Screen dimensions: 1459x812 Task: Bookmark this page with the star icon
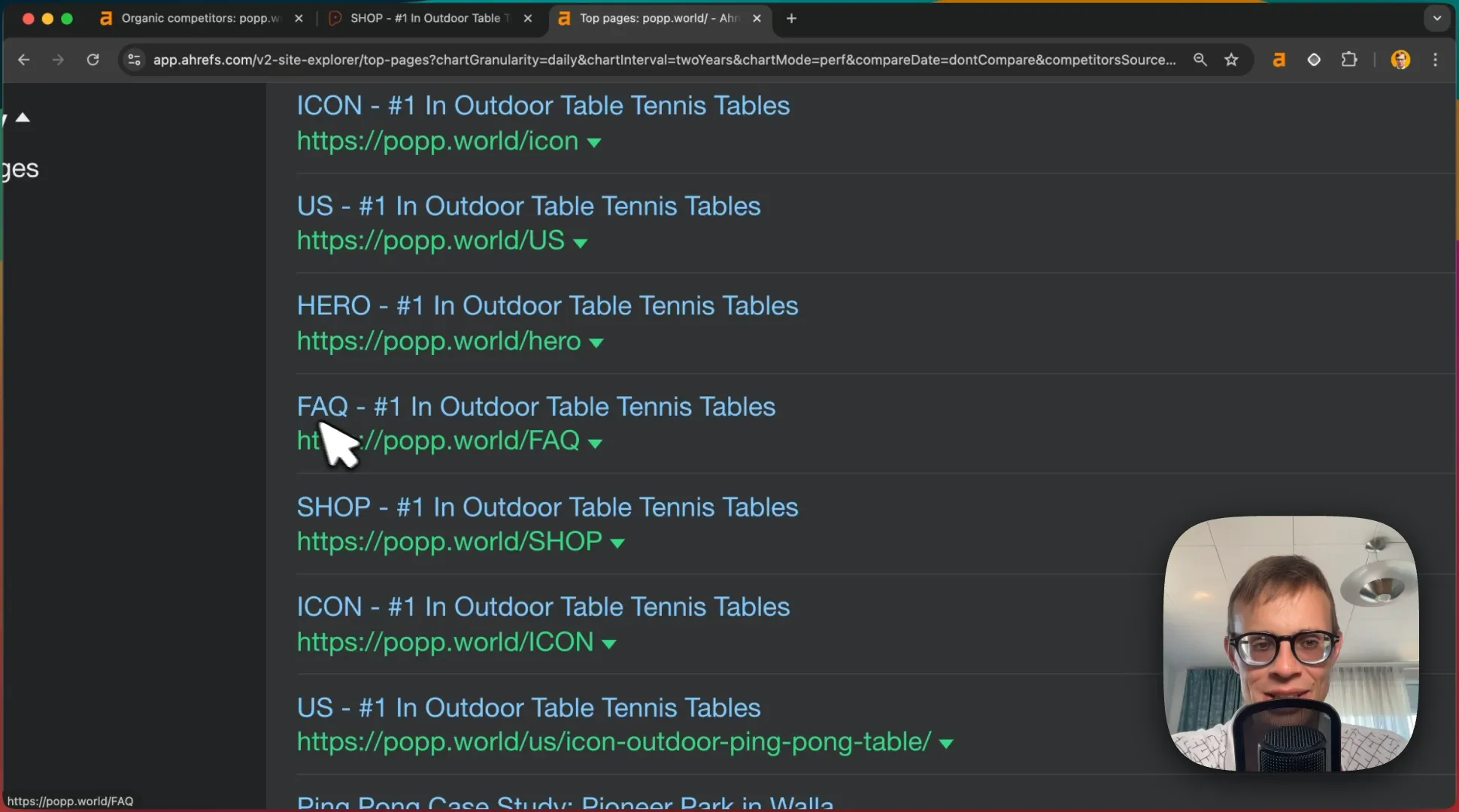1231,59
